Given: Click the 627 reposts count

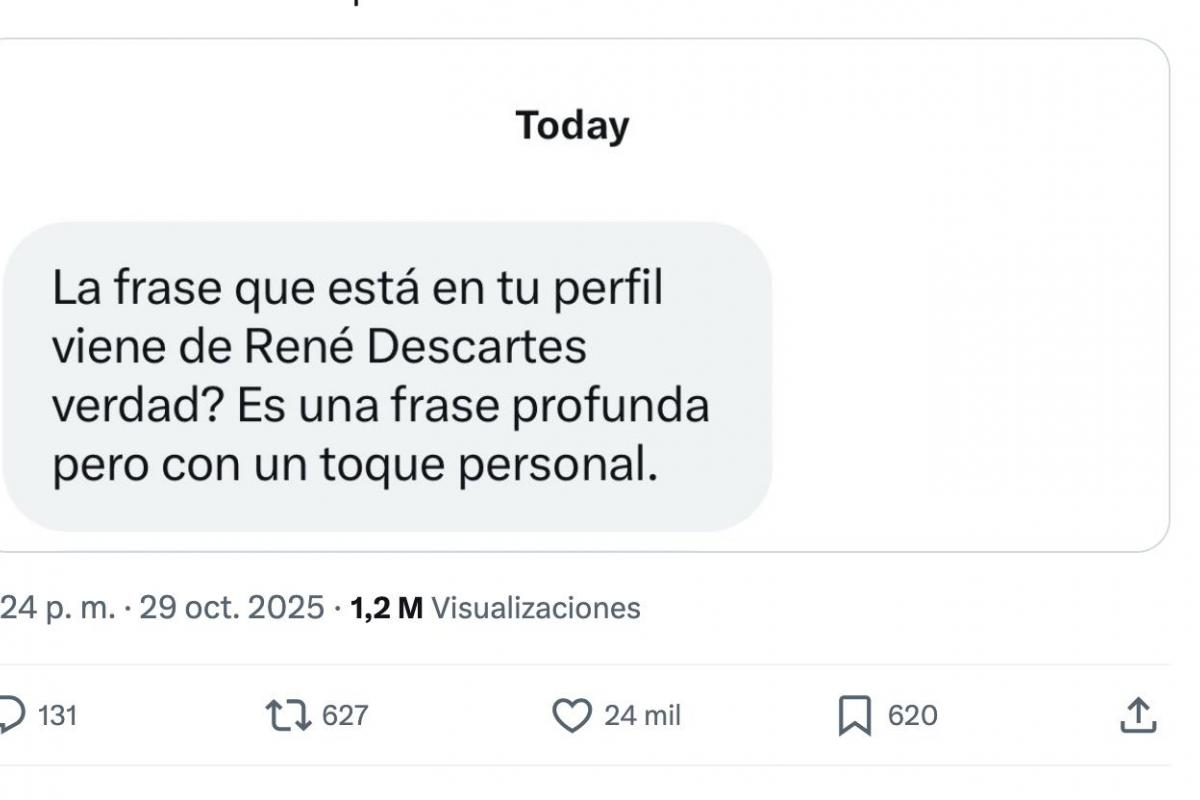Looking at the screenshot, I should [x=345, y=716].
